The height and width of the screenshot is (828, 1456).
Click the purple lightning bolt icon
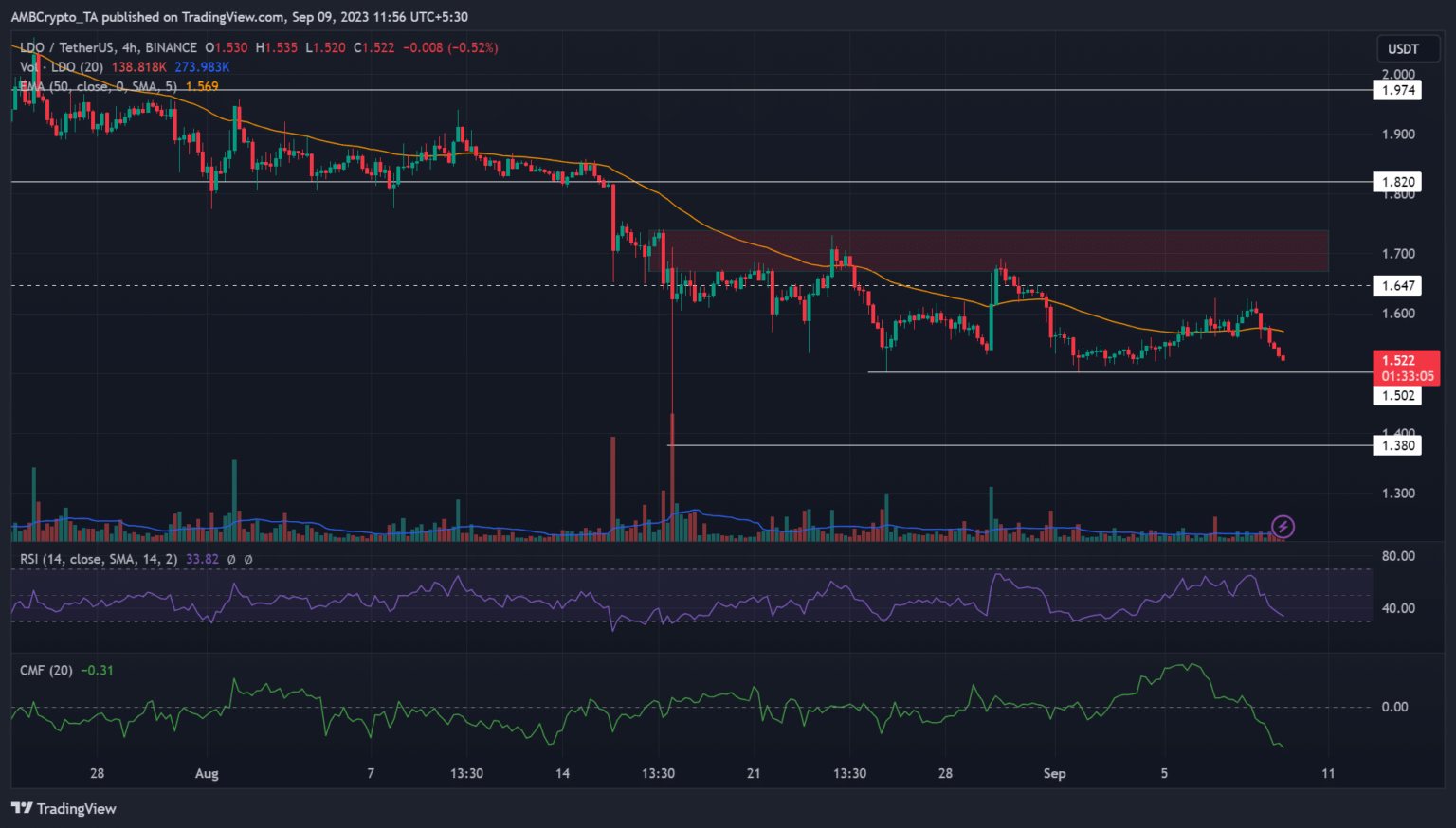pyautogui.click(x=1283, y=526)
